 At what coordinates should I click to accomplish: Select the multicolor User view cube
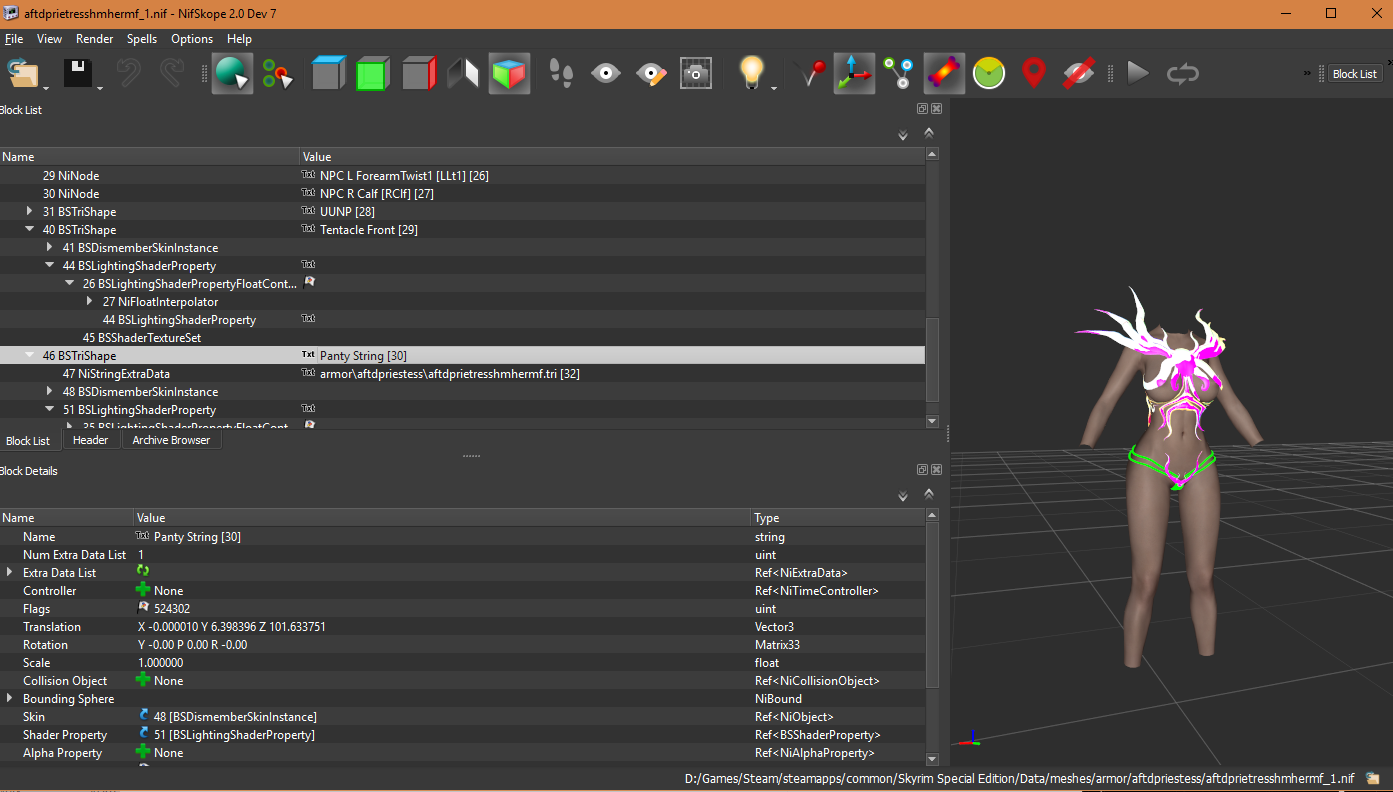click(x=509, y=73)
